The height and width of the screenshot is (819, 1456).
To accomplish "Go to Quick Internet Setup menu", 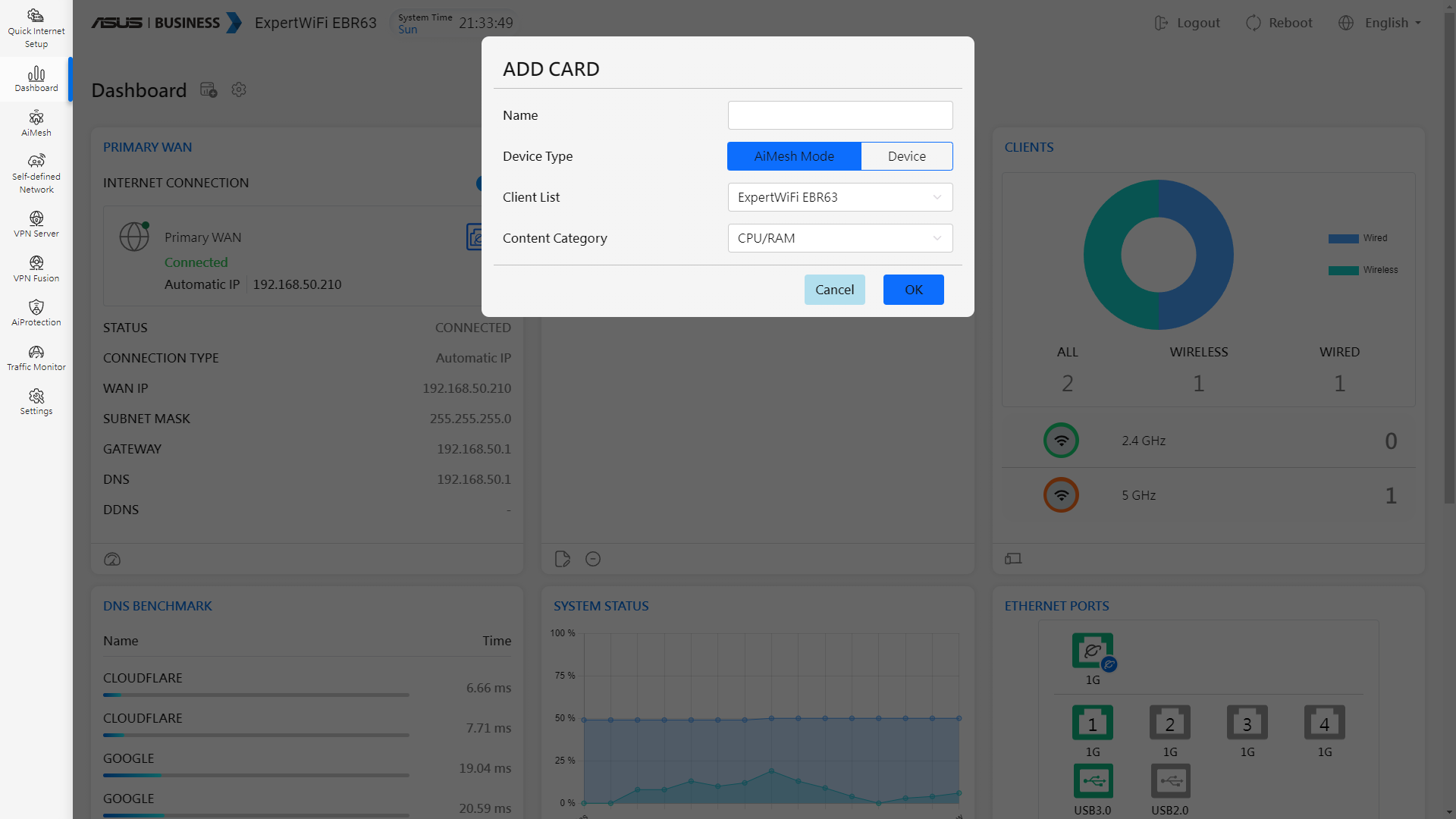I will click(x=36, y=28).
